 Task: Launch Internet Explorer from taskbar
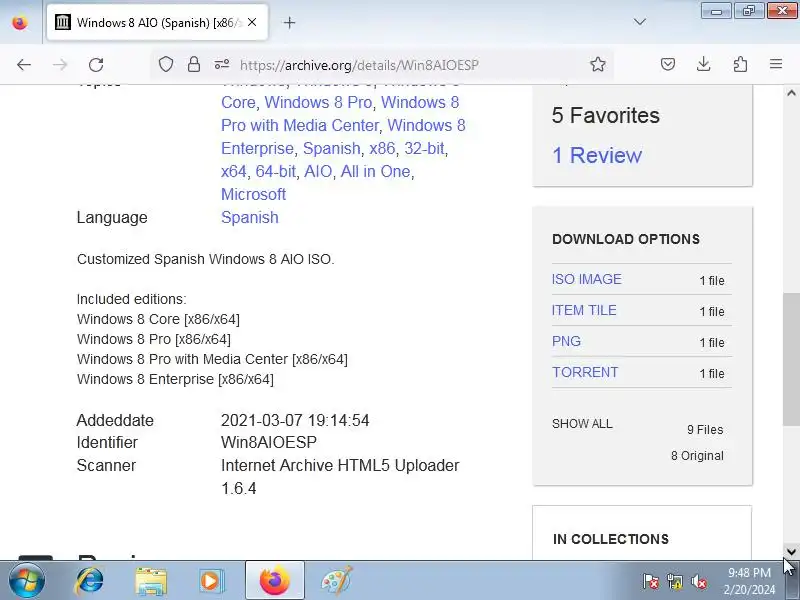[89, 581]
